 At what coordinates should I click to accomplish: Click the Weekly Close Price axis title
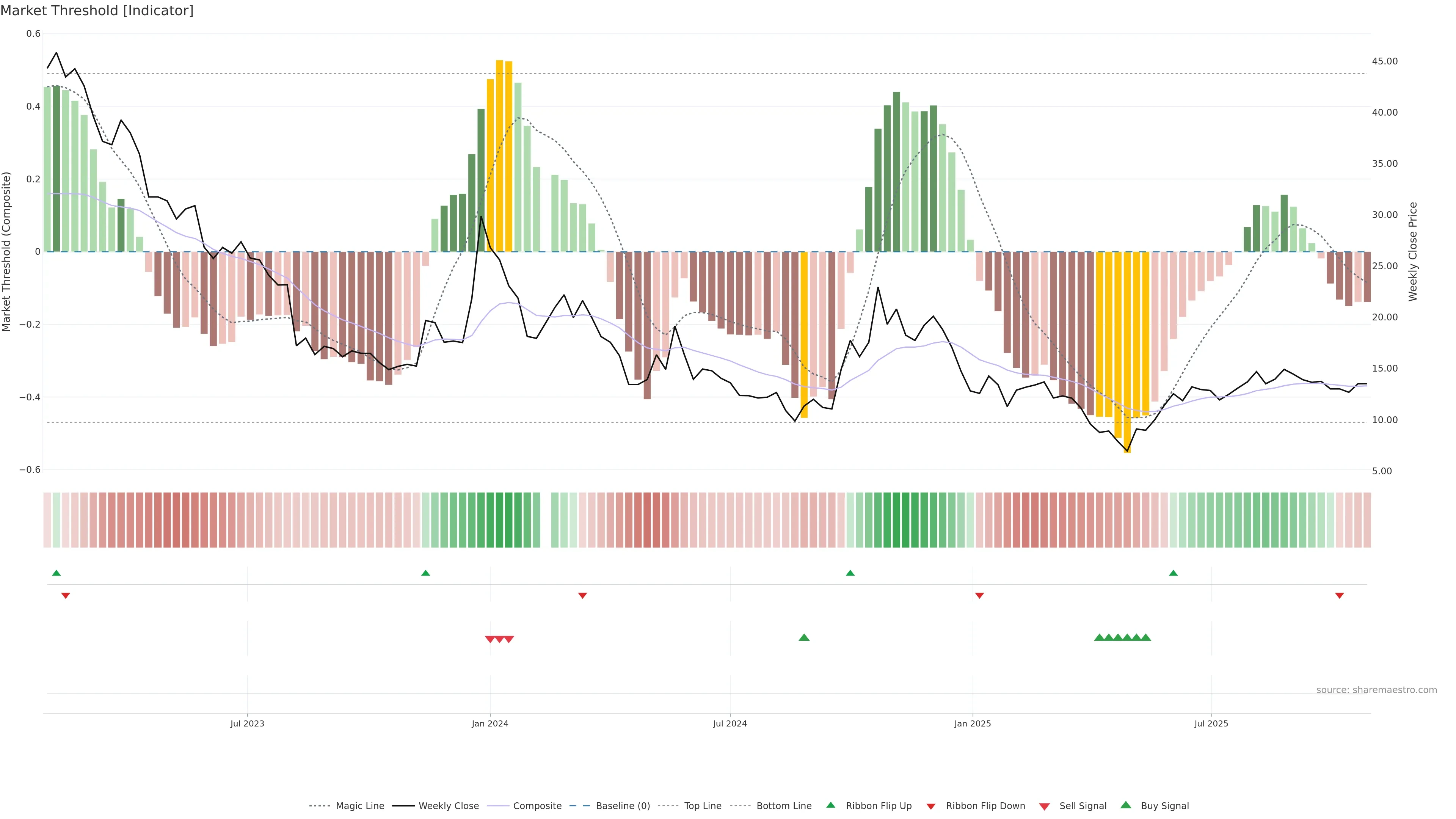click(x=1412, y=251)
